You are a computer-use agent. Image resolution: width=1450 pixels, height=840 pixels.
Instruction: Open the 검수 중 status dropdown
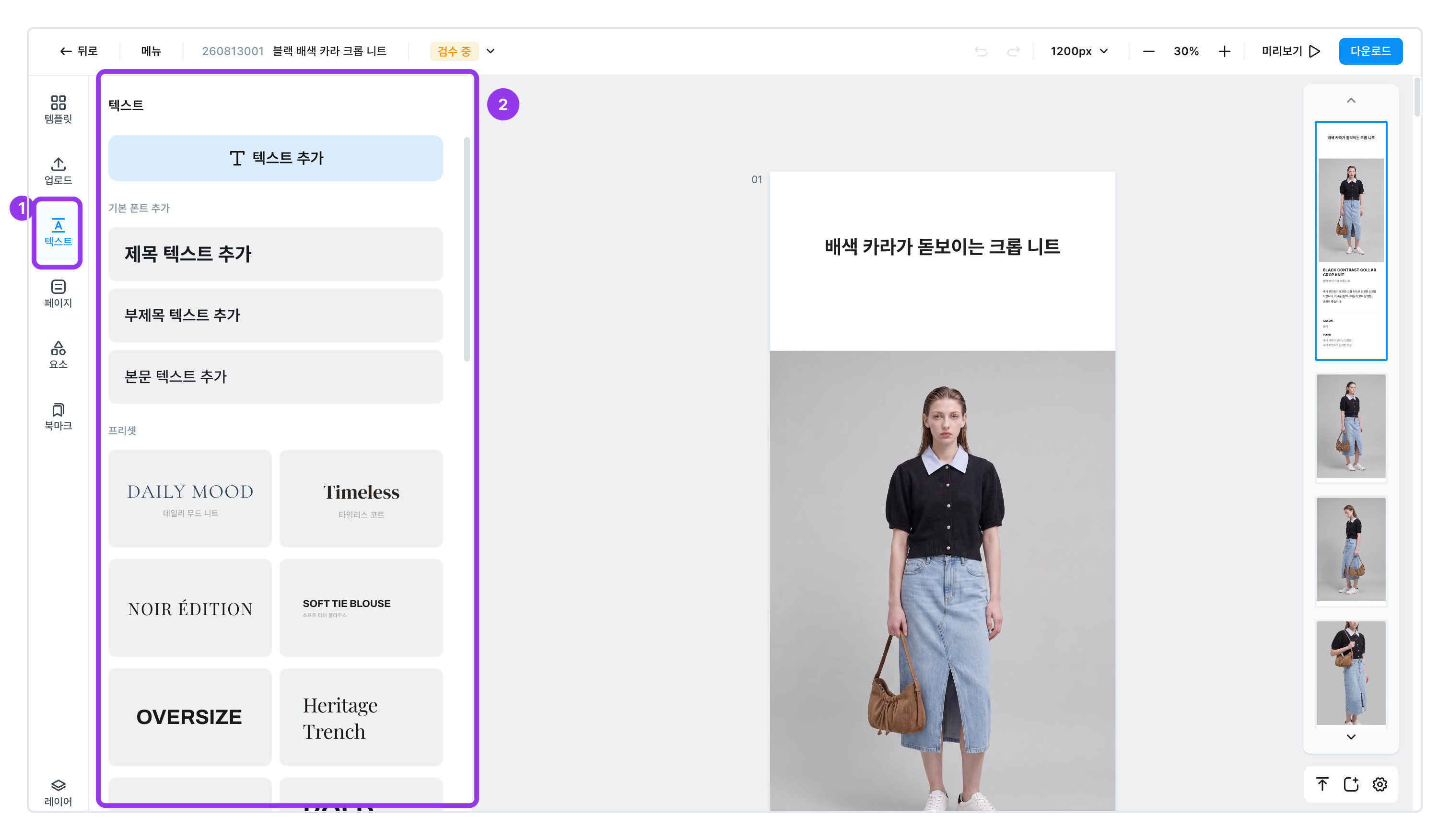(x=463, y=51)
